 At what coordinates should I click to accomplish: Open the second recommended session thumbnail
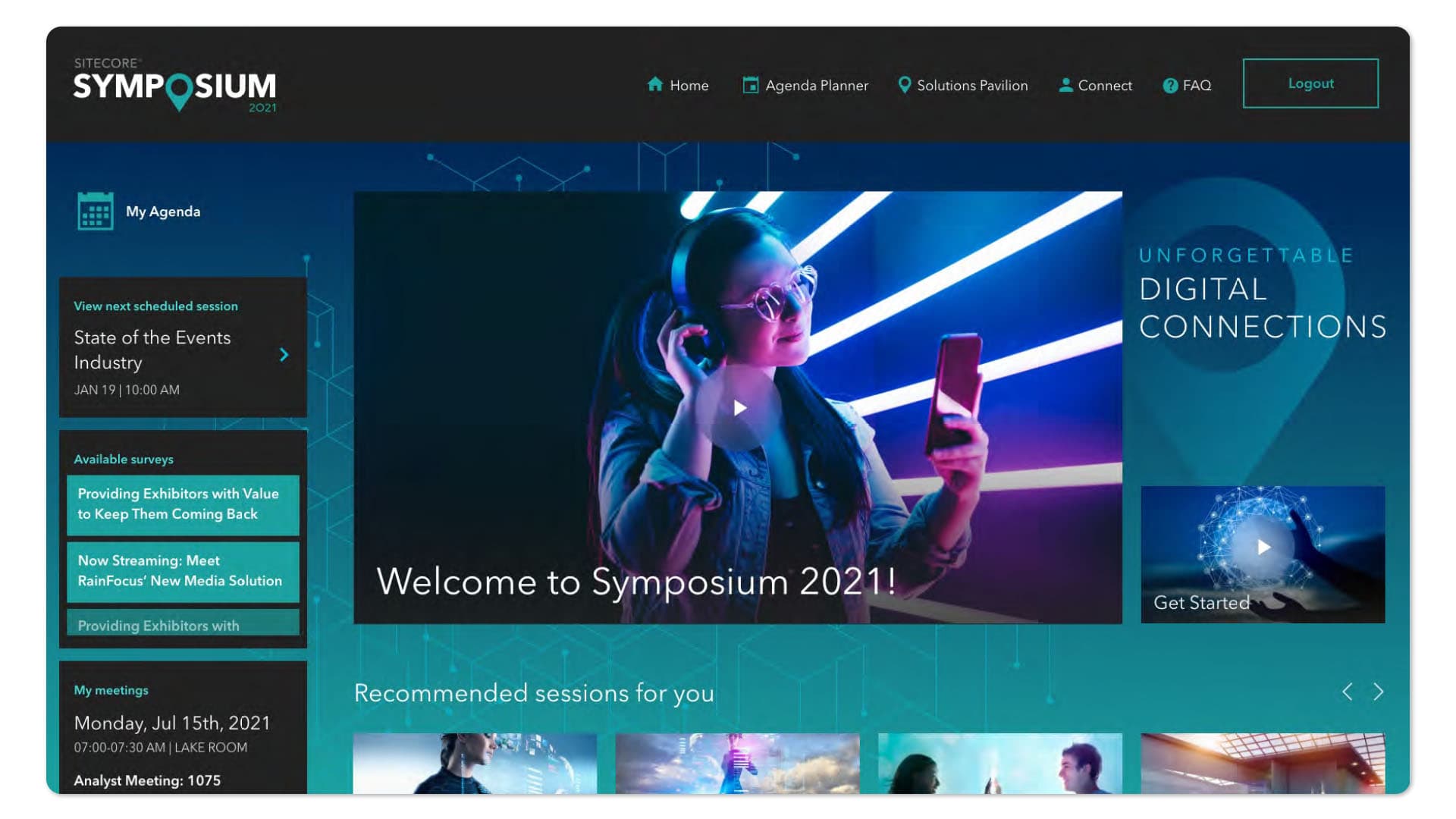(737, 764)
